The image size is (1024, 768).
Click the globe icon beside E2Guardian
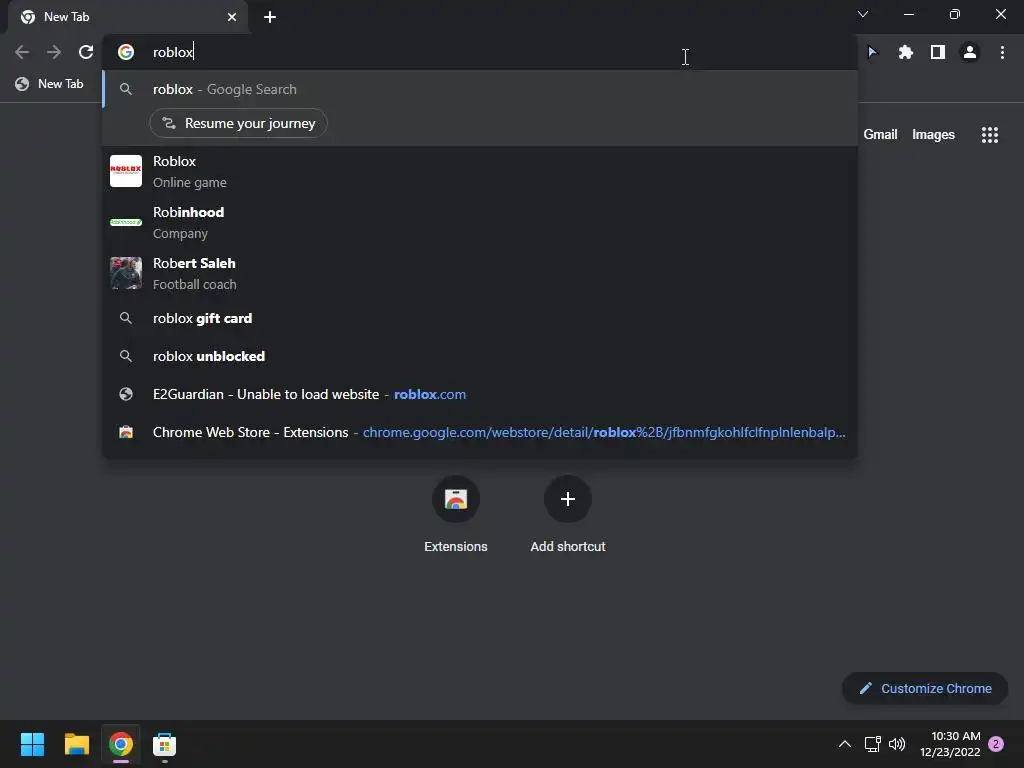pos(126,394)
